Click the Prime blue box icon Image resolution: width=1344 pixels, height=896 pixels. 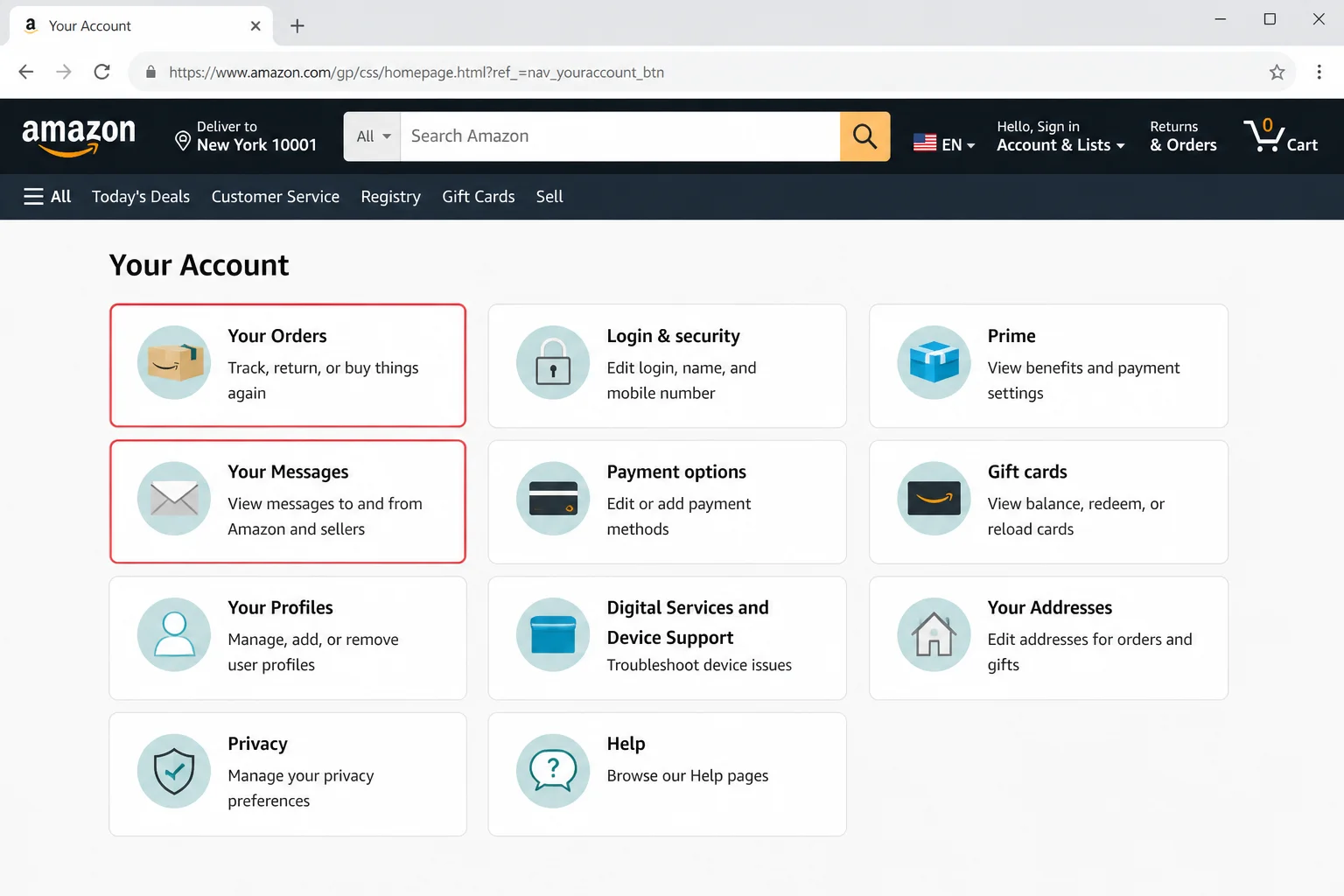click(x=934, y=362)
